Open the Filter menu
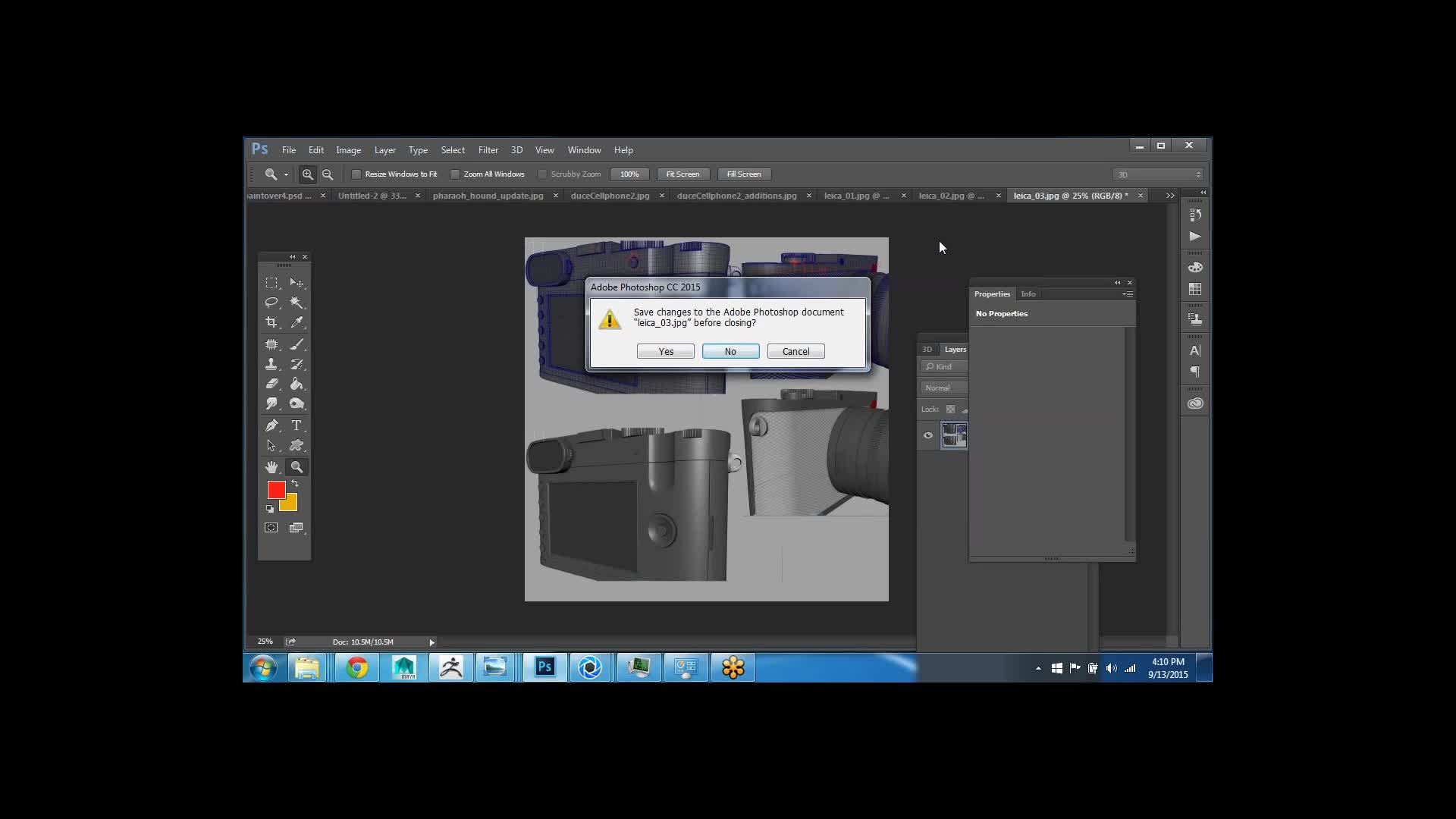 pos(488,150)
